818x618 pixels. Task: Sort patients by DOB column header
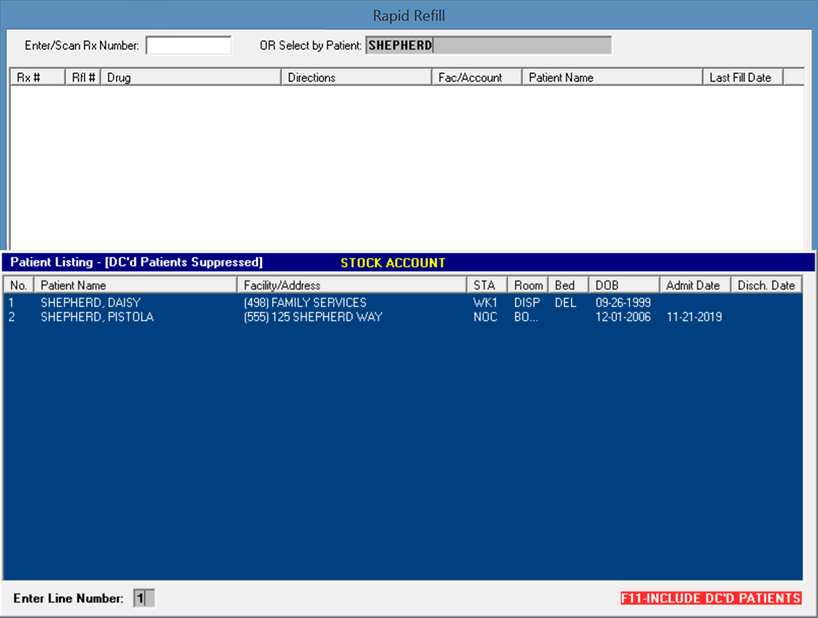(623, 285)
